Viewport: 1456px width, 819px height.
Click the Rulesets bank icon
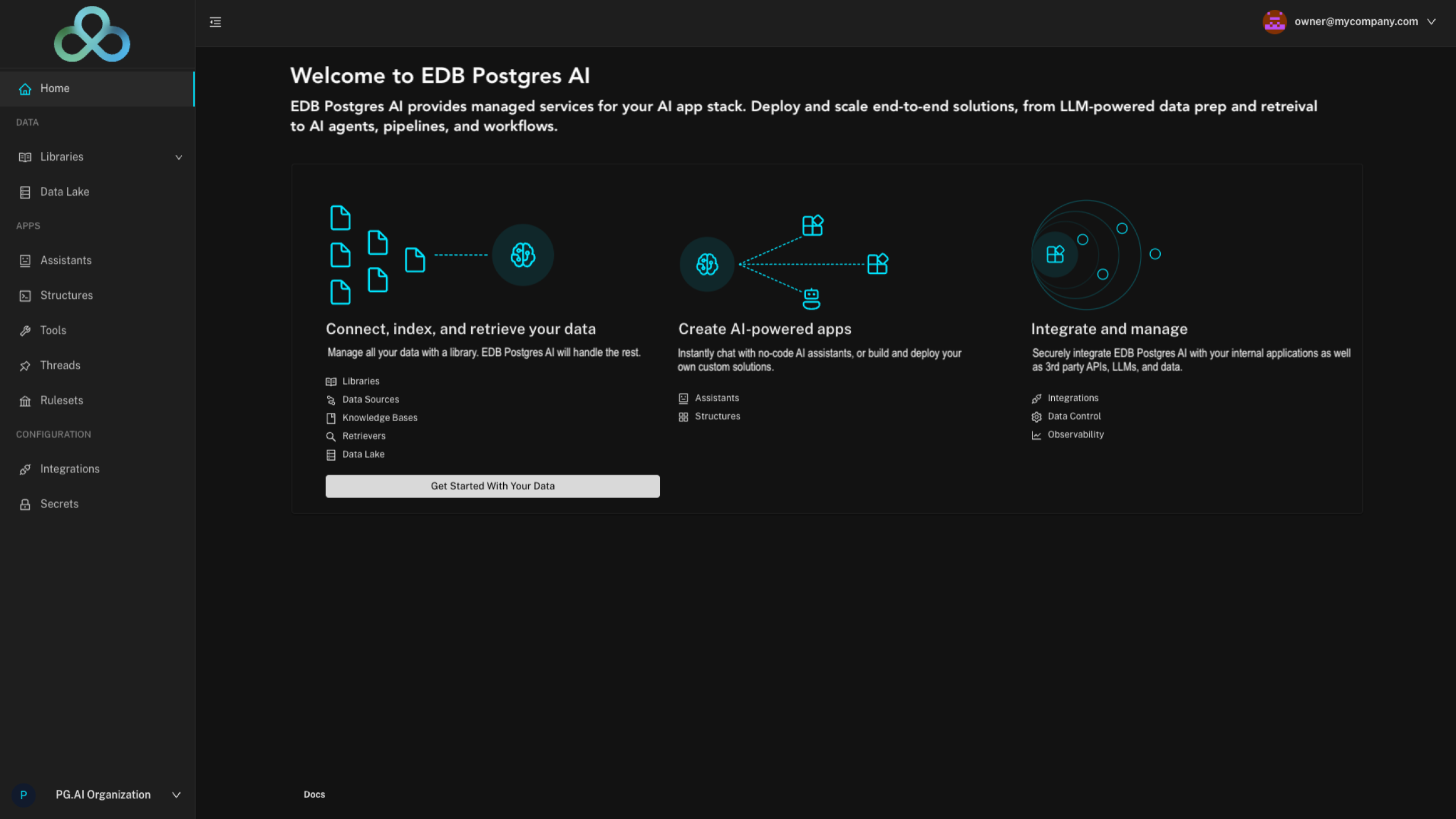click(x=25, y=401)
